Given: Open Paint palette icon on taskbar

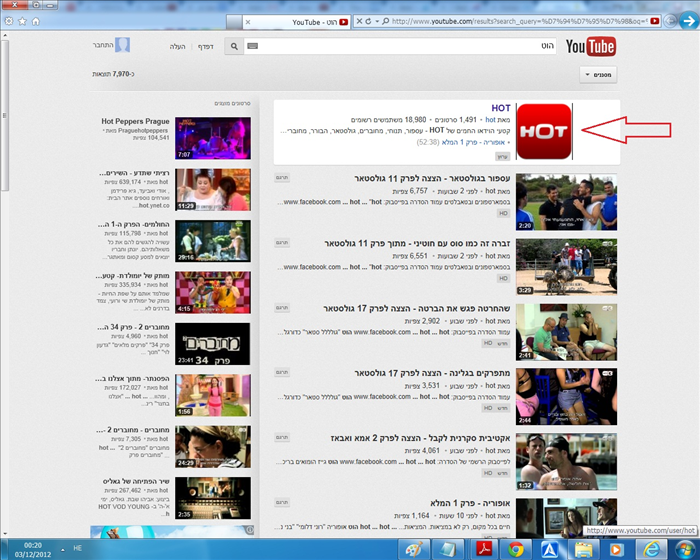Looking at the screenshot, I should pyautogui.click(x=414, y=549).
